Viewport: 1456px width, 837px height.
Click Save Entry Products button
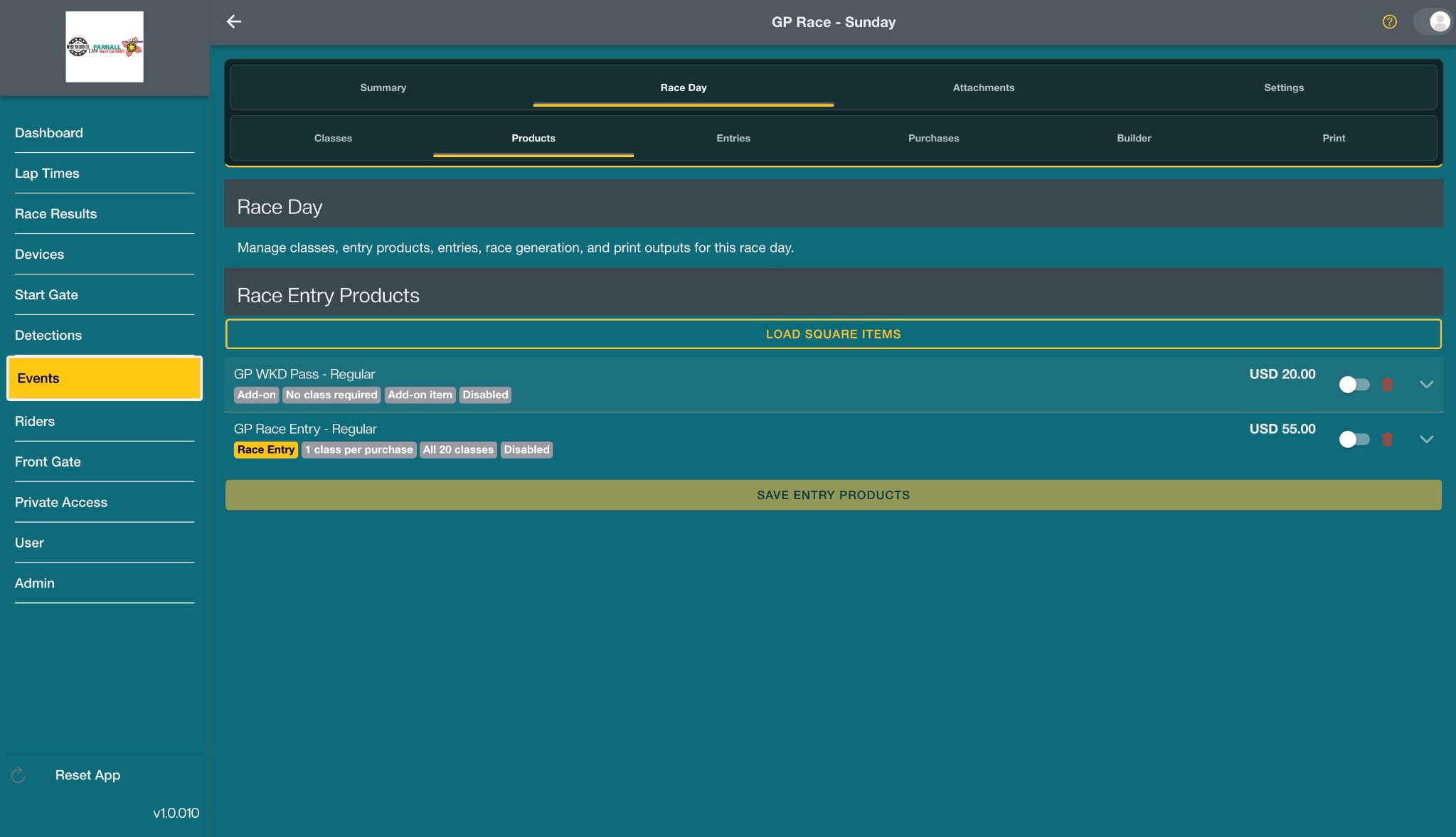834,495
